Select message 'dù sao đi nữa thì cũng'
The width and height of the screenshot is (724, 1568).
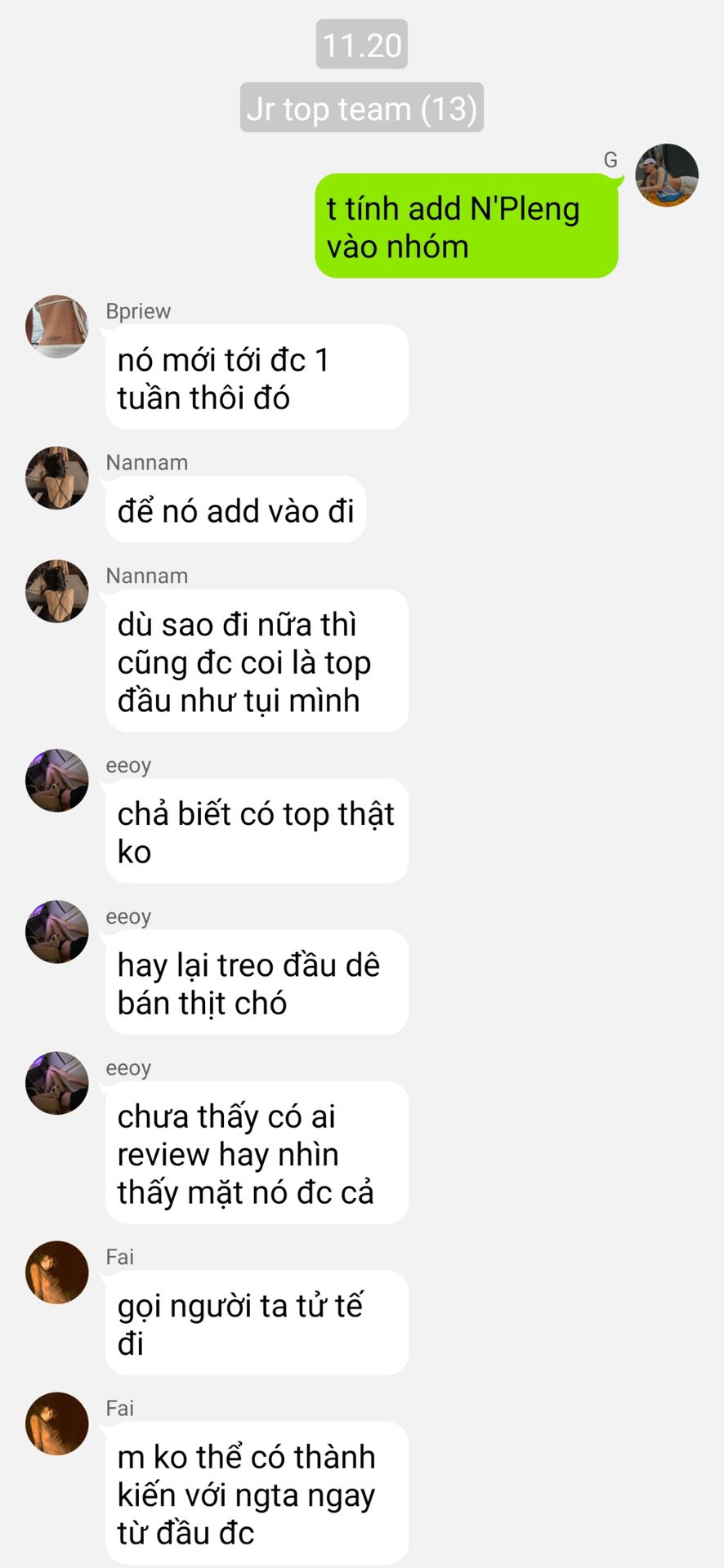(x=257, y=661)
